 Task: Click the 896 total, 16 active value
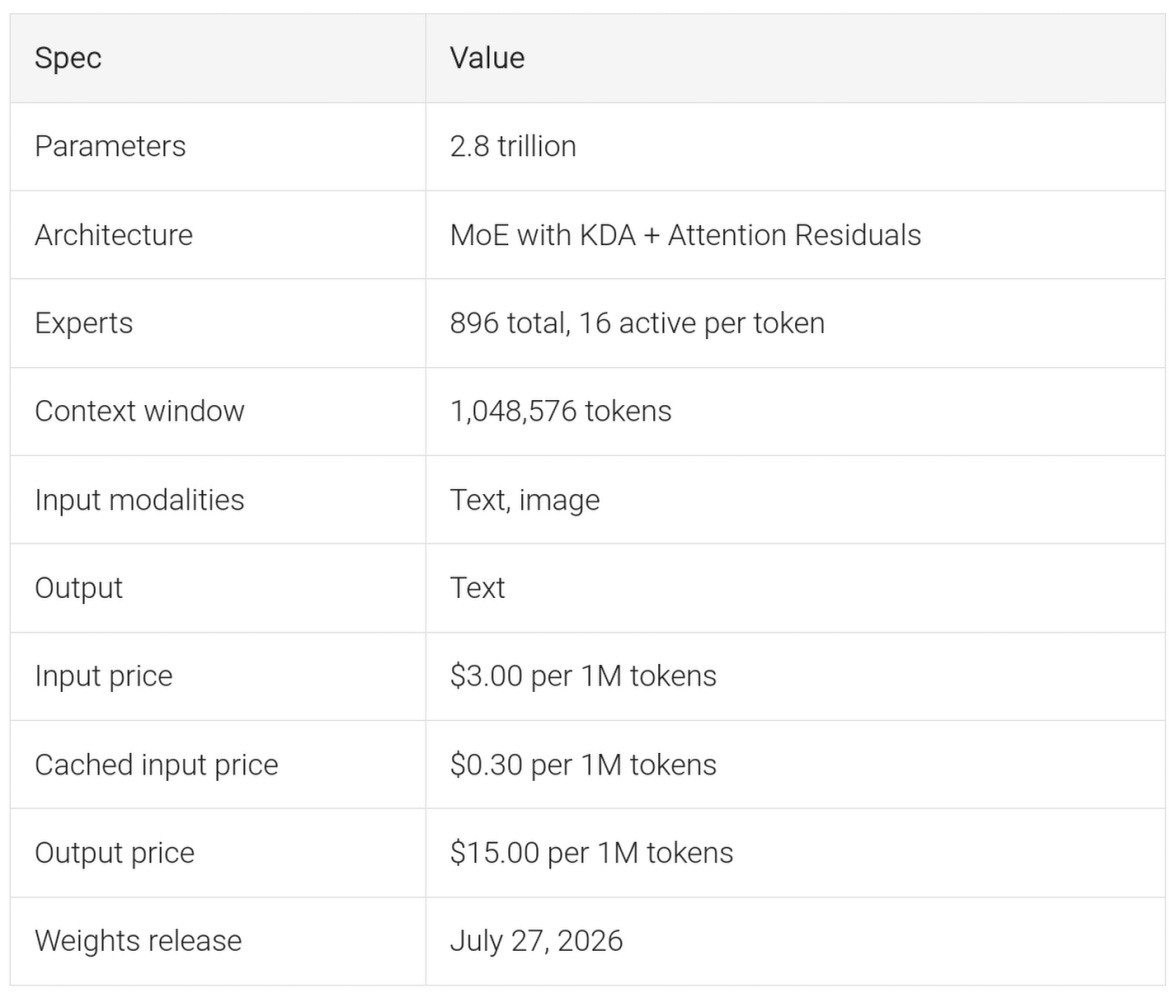pos(638,323)
